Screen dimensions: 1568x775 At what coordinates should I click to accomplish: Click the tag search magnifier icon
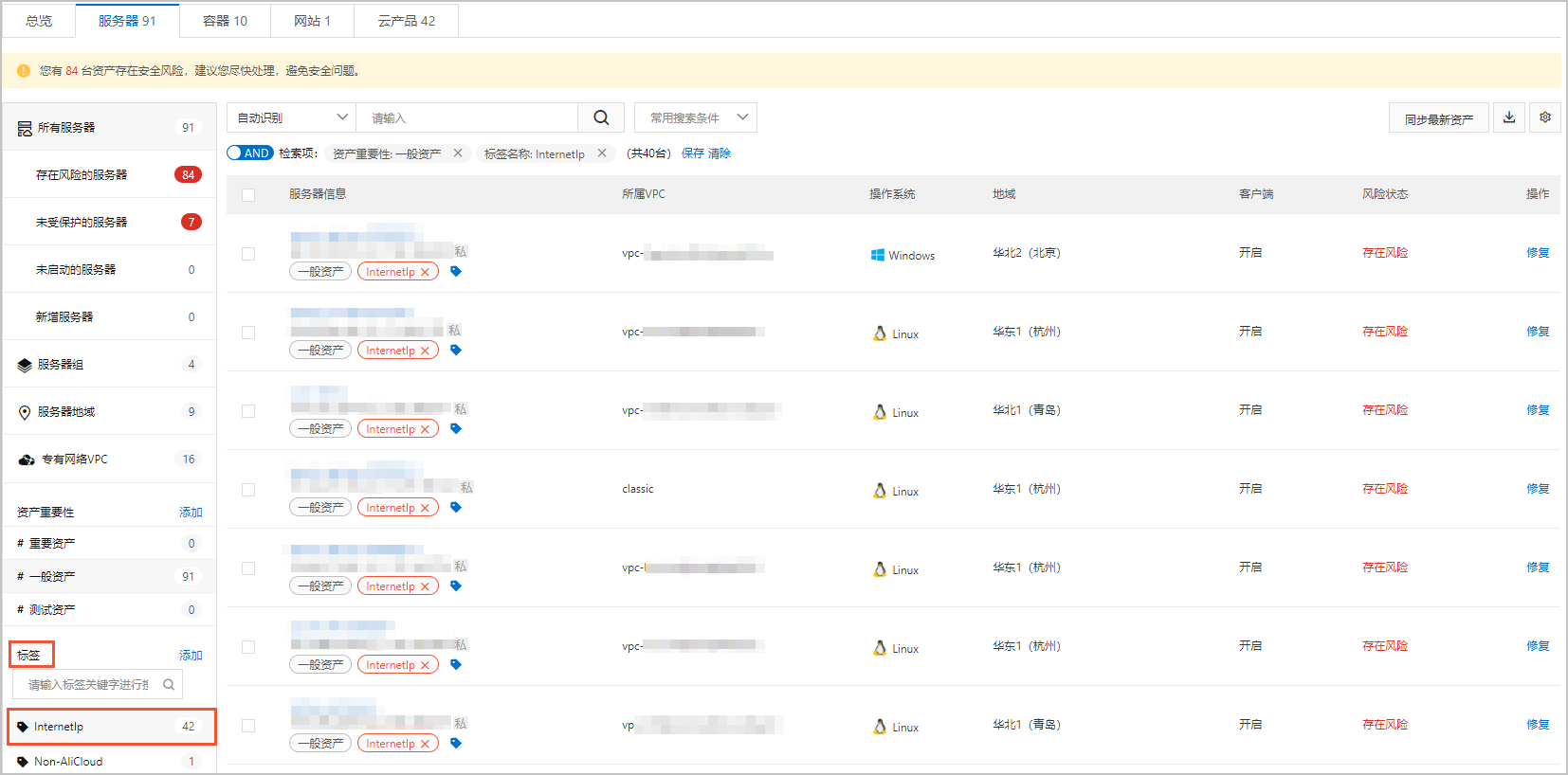click(169, 684)
